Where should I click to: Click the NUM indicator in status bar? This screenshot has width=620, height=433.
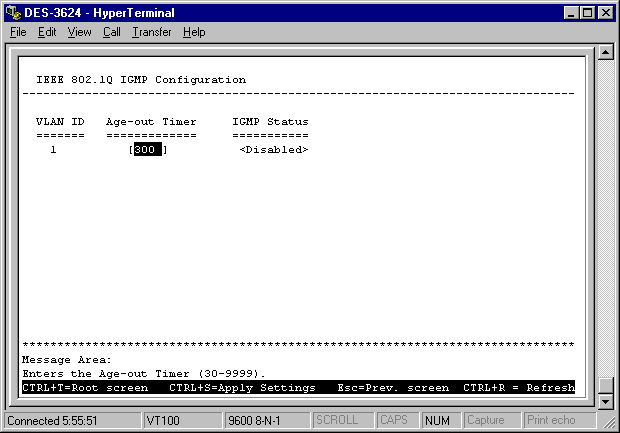pyautogui.click(x=438, y=421)
